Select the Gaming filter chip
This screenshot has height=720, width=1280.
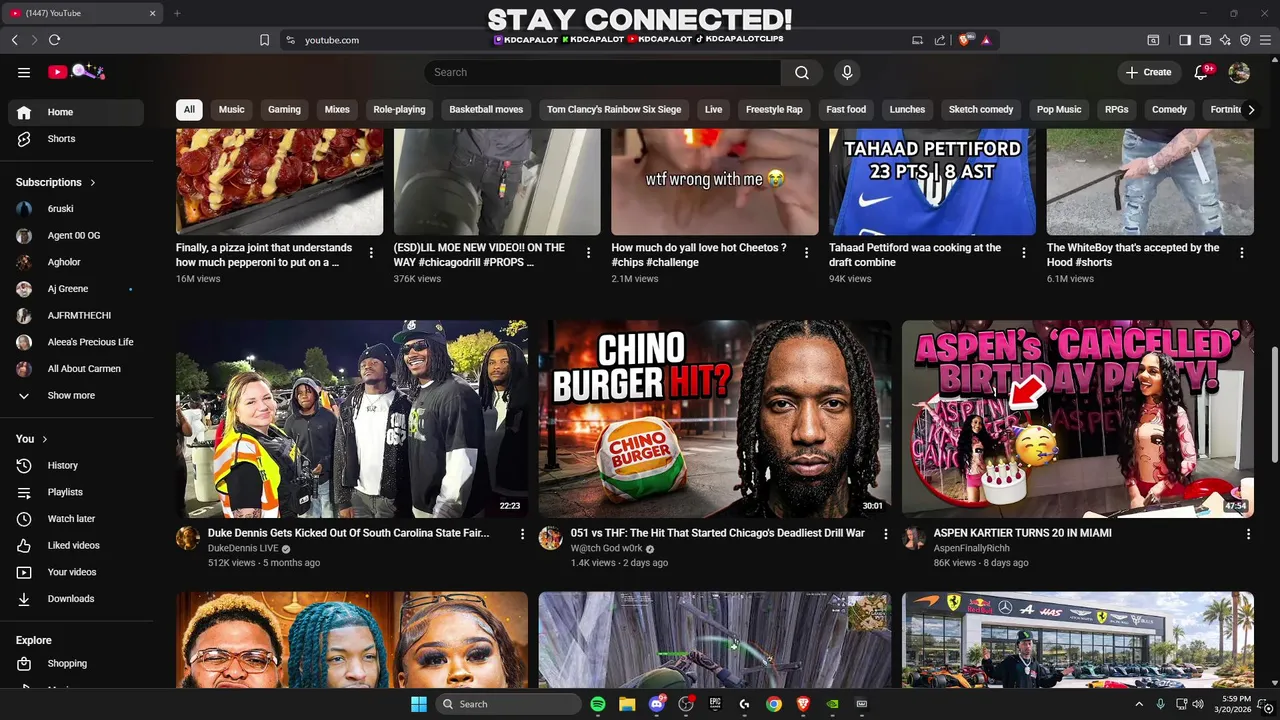click(x=284, y=109)
